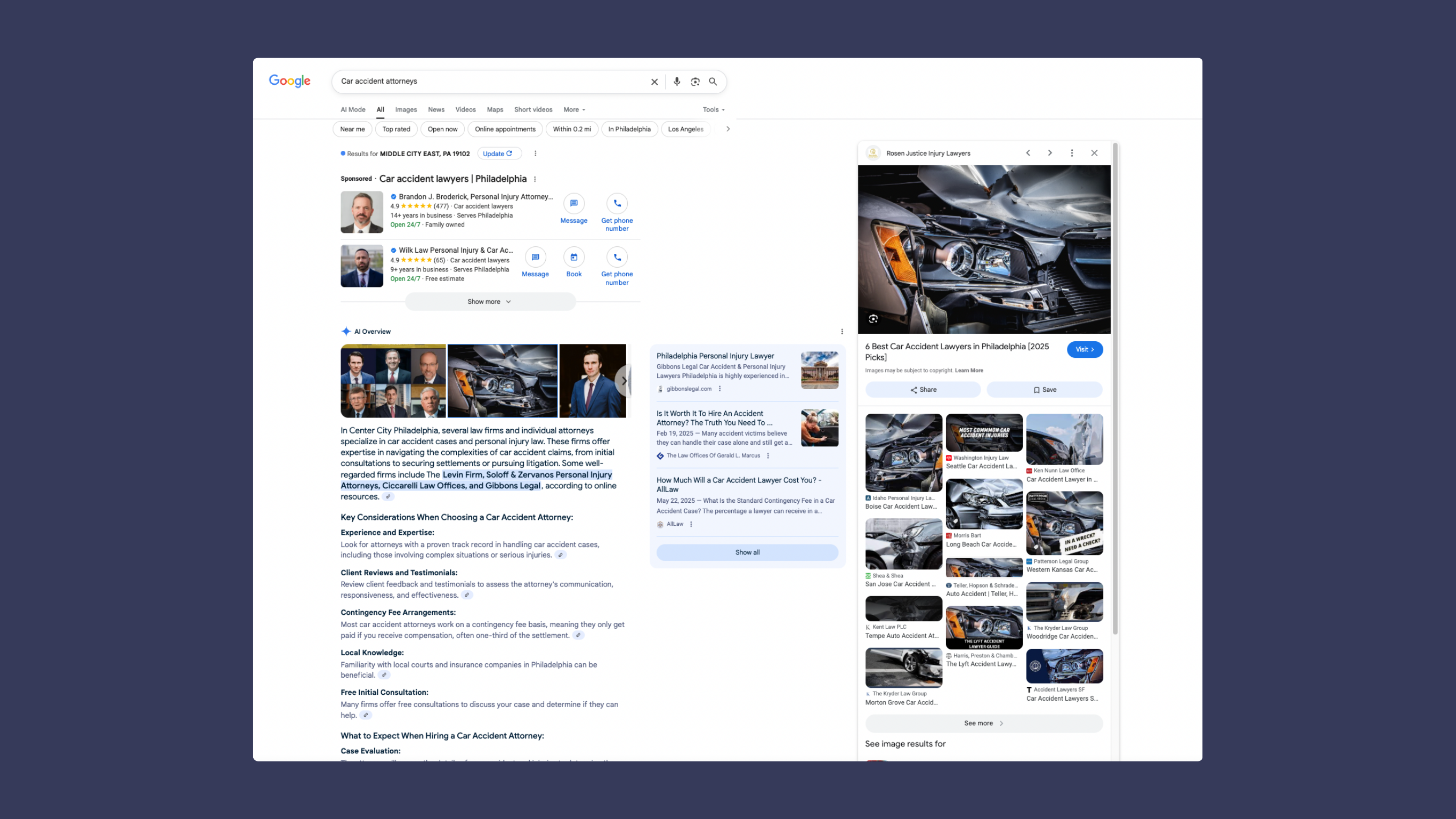Switch to the Maps tab
The height and width of the screenshot is (819, 1456).
coord(495,110)
